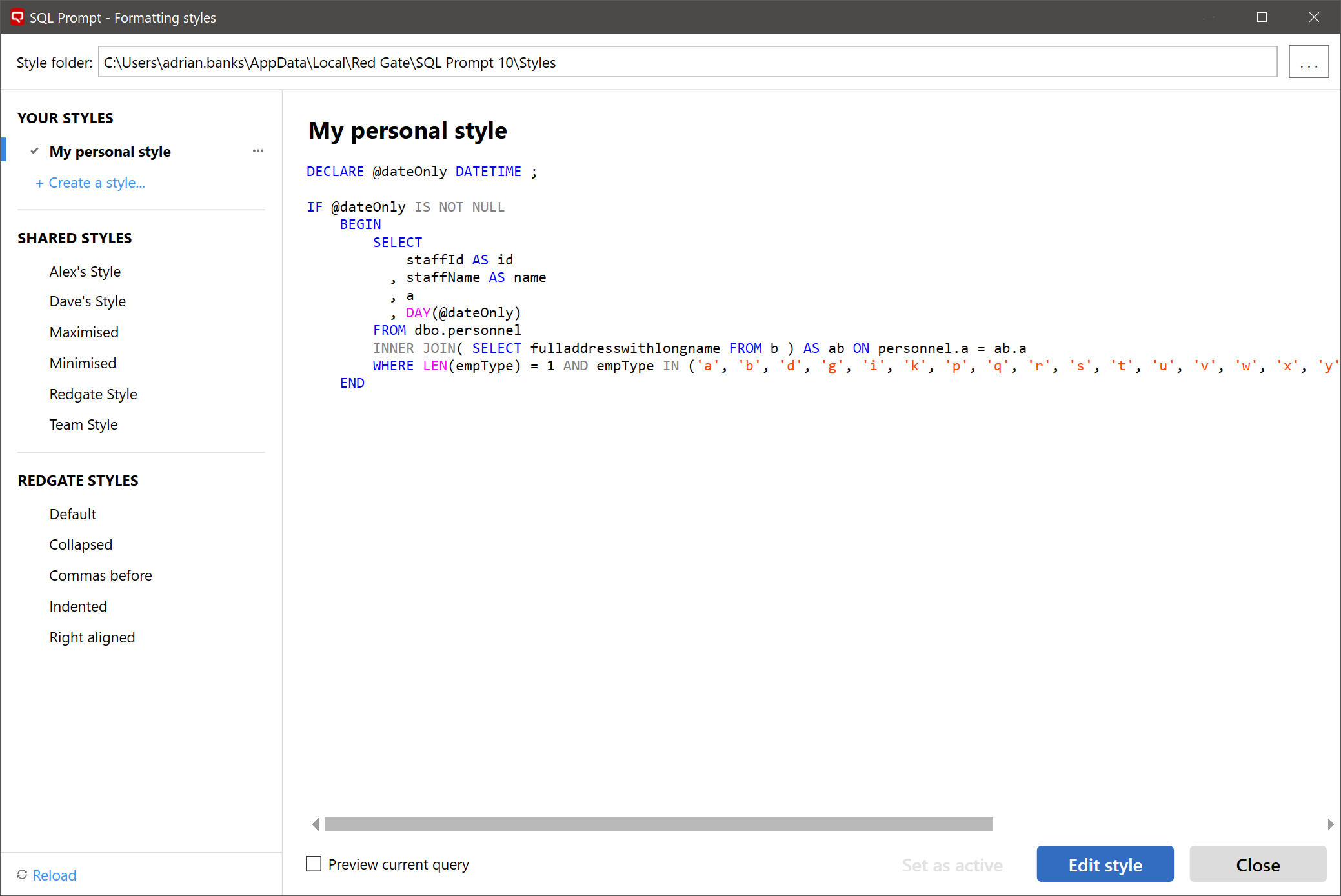Click the DECLARE keyword in preview code
The image size is (1341, 896).
(x=335, y=172)
